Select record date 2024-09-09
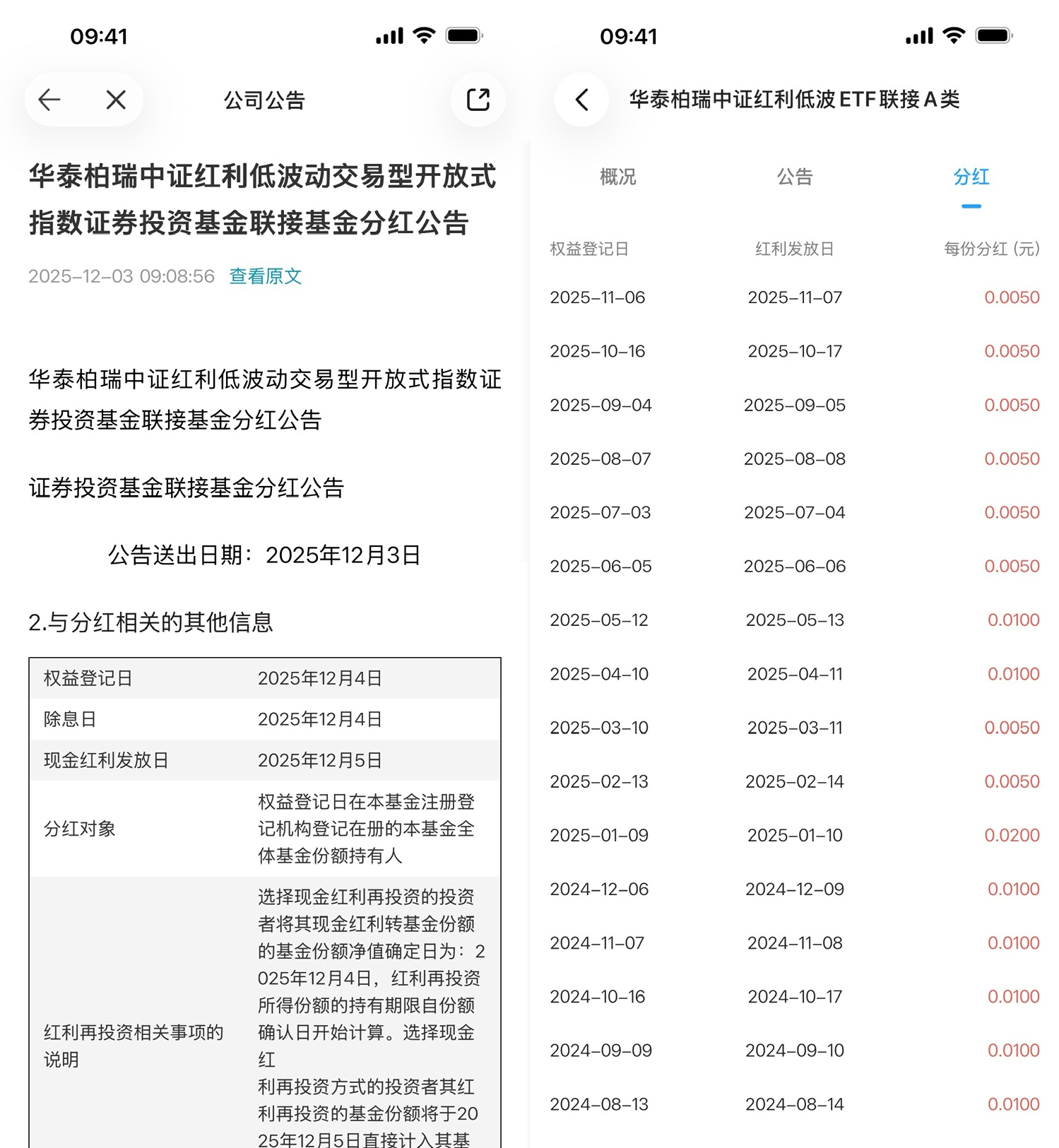Screen dimensions: 1059x1148 click(x=601, y=1051)
